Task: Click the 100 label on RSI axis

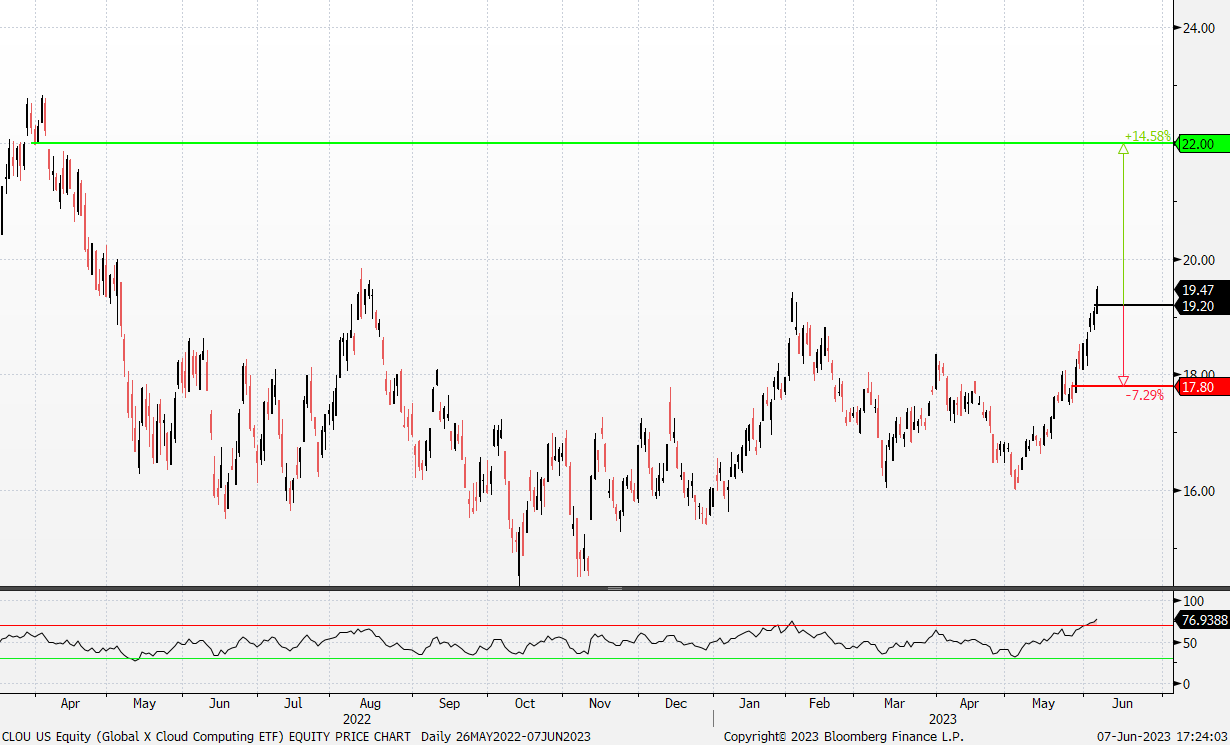Action: click(x=1192, y=601)
